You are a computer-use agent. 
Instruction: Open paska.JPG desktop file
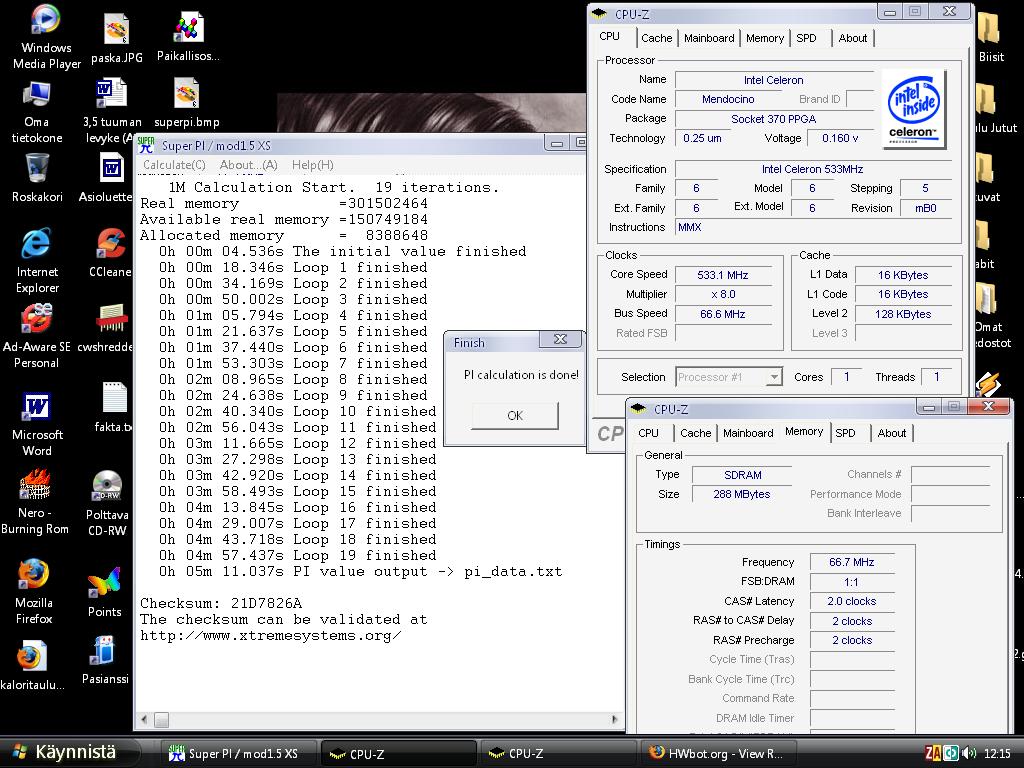coord(116,39)
